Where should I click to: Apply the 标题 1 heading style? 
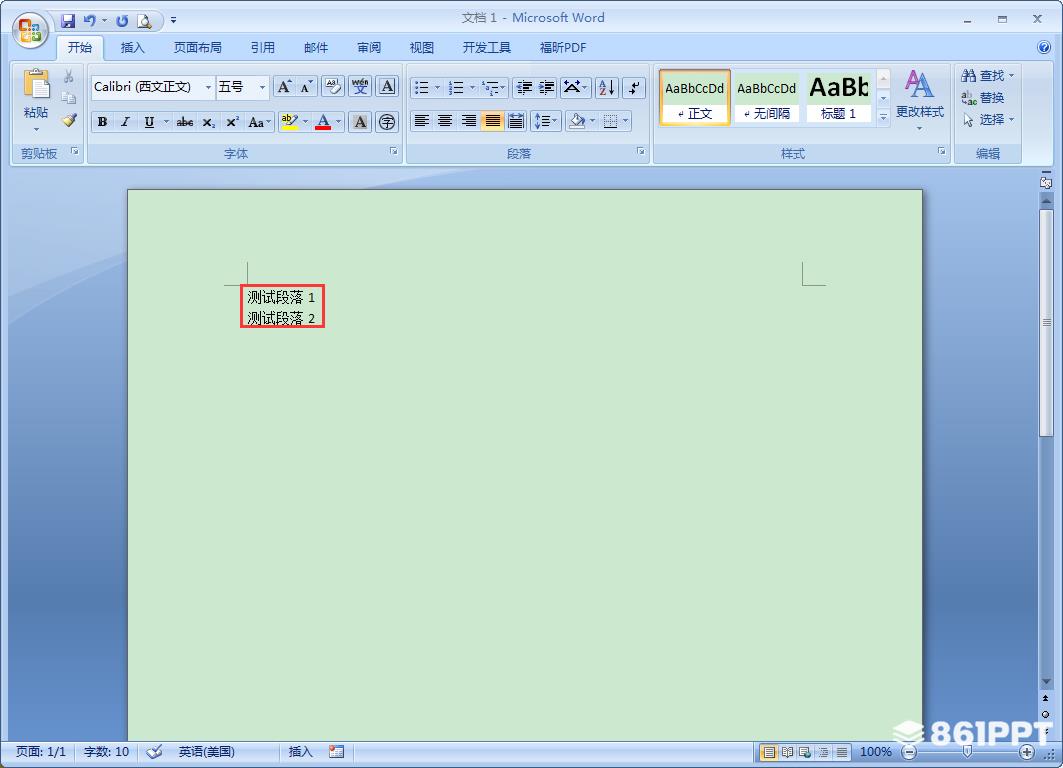coord(839,97)
